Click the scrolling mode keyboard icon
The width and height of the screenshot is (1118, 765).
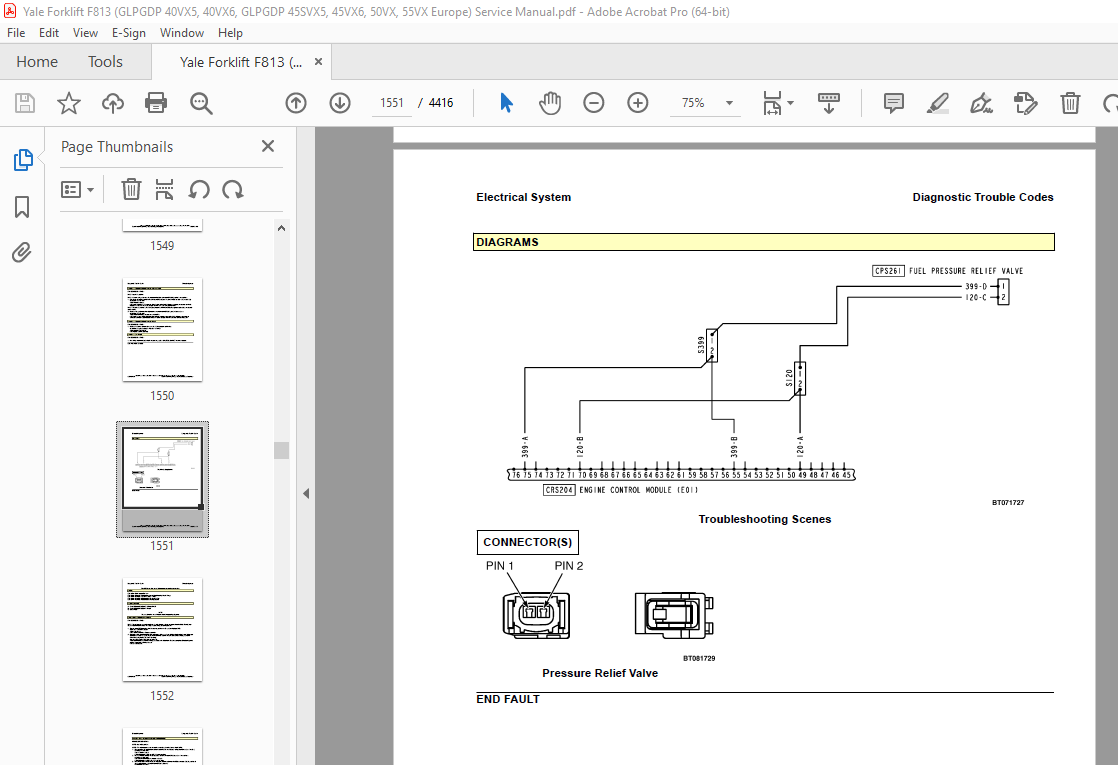pyautogui.click(x=829, y=103)
